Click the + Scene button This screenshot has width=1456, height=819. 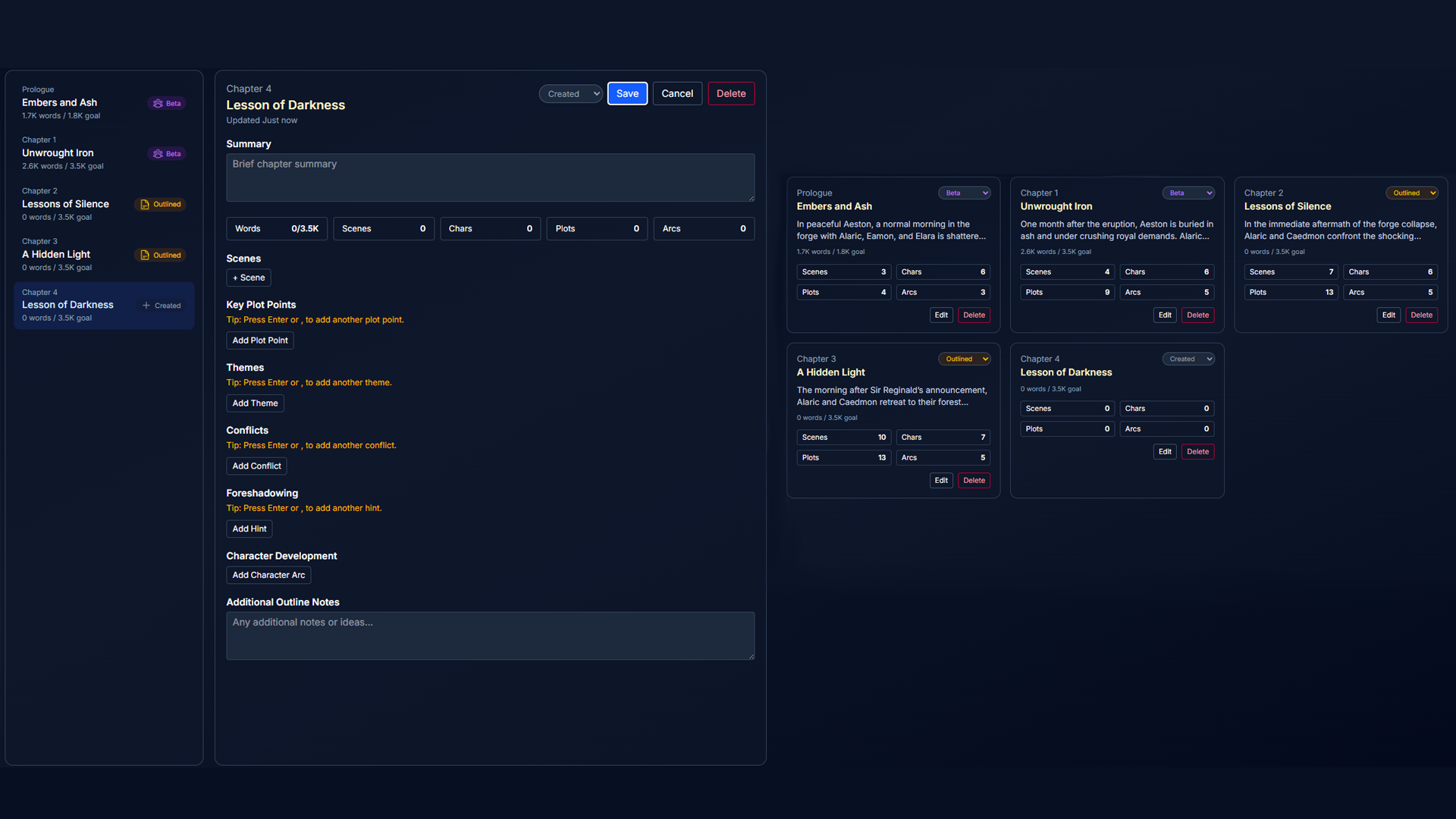coord(248,278)
